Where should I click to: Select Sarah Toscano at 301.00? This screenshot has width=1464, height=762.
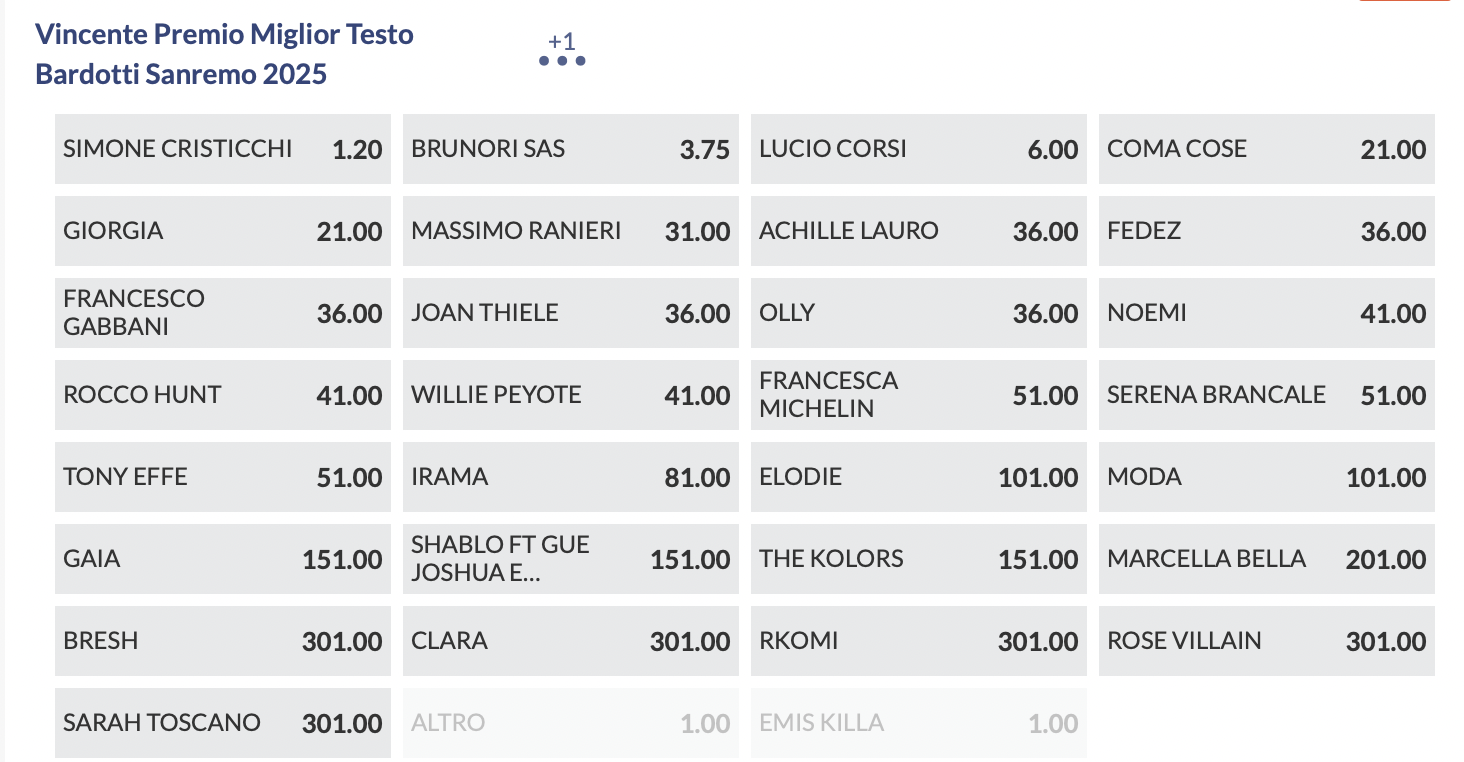222,723
